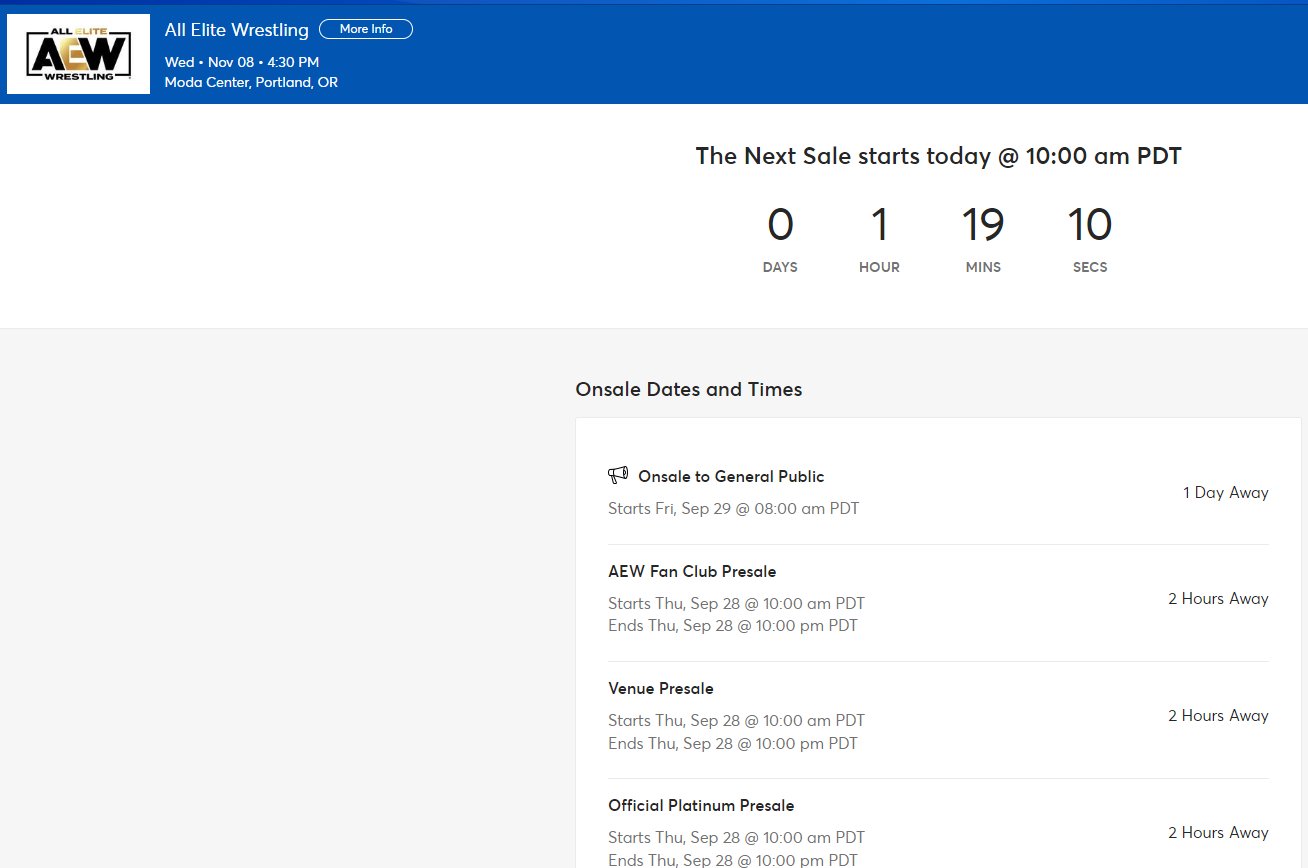Click 2 Hours Away for AEW Fan Club Presale

[x=1218, y=598]
